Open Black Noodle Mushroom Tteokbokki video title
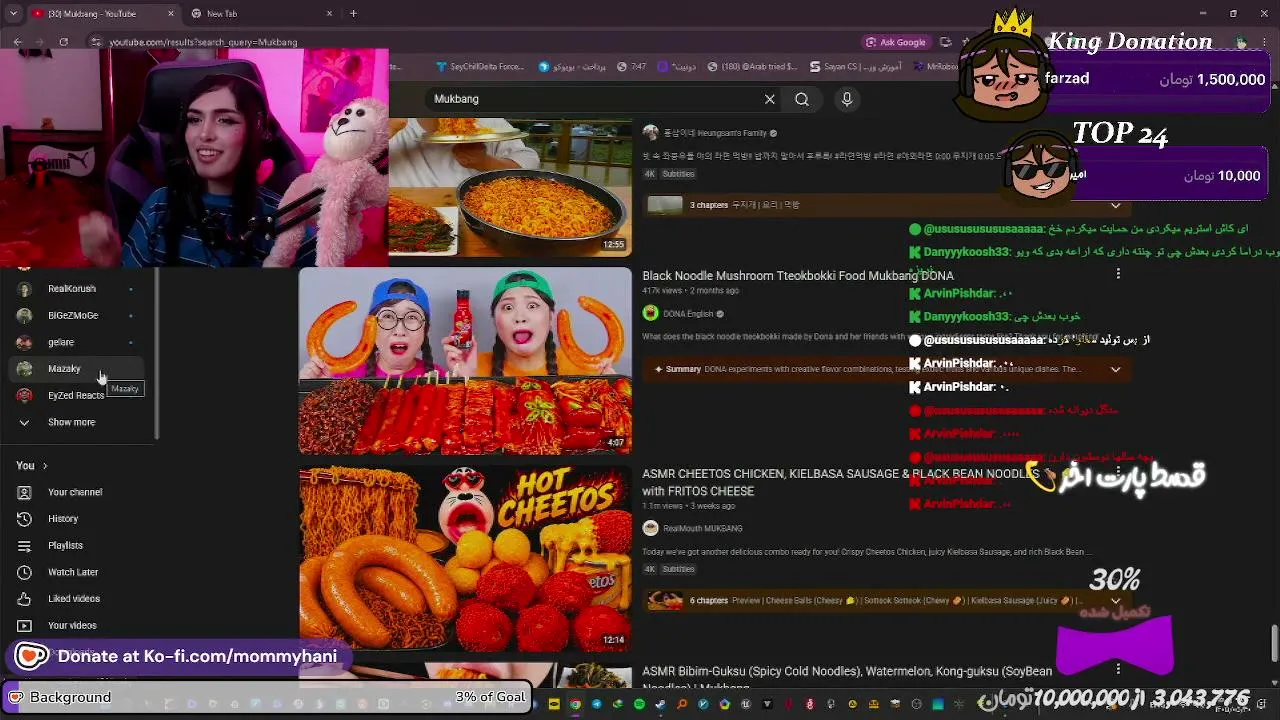The image size is (1280, 720). click(x=798, y=276)
